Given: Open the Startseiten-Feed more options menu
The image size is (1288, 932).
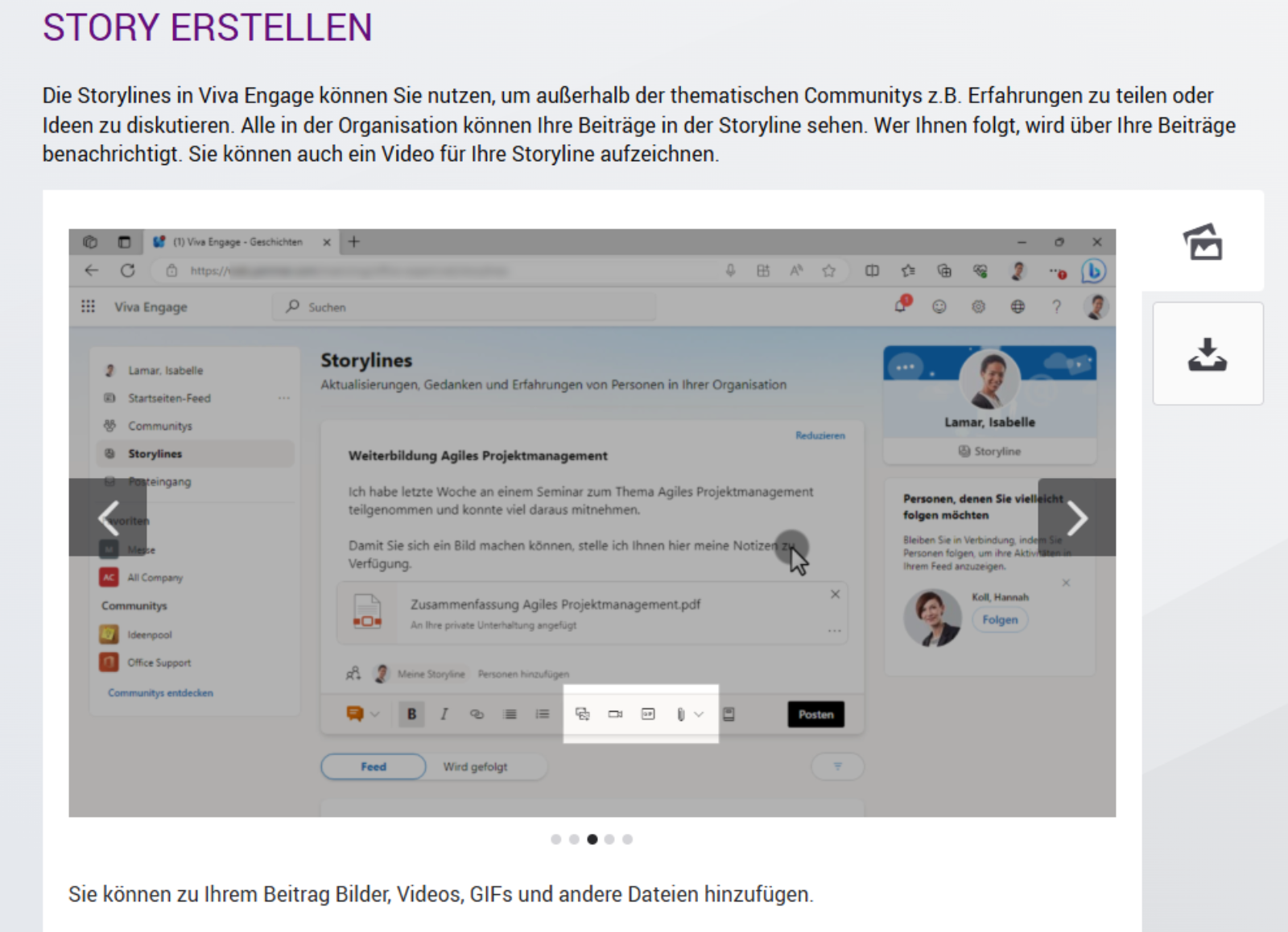Looking at the screenshot, I should point(283,398).
